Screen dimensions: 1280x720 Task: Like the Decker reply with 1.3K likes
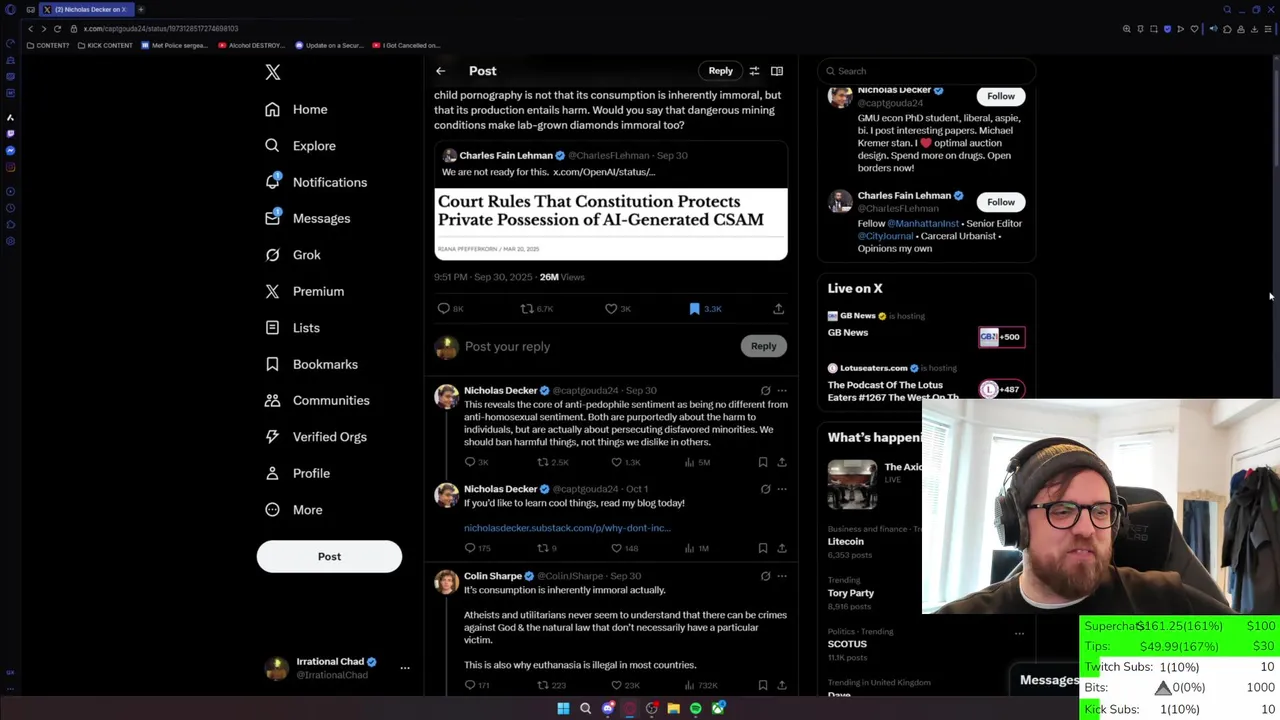click(626, 462)
